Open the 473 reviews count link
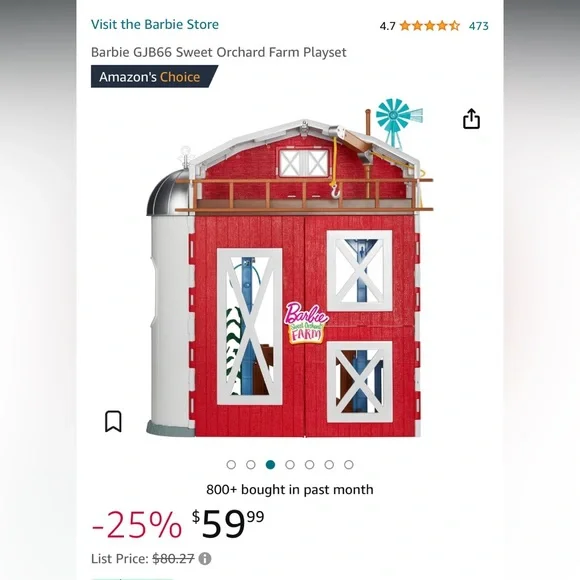Viewport: 580px width, 580px height. coord(479,26)
